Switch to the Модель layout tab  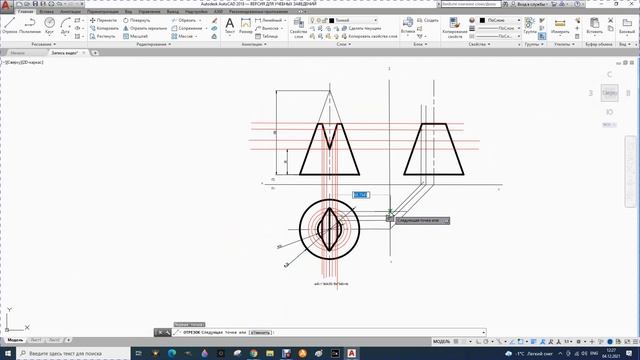pos(15,340)
